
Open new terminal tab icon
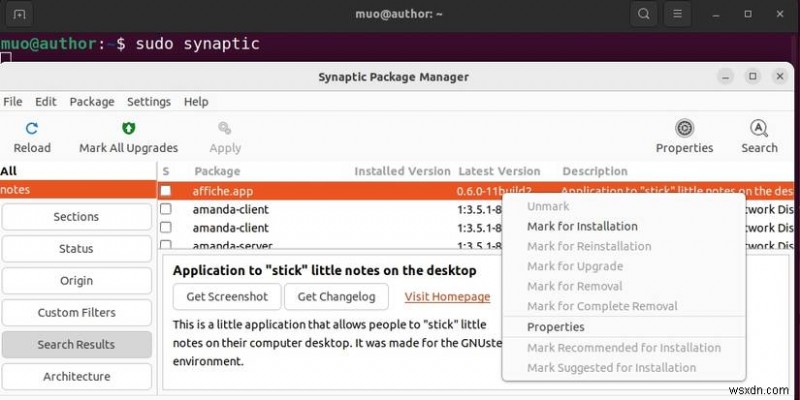(x=19, y=14)
